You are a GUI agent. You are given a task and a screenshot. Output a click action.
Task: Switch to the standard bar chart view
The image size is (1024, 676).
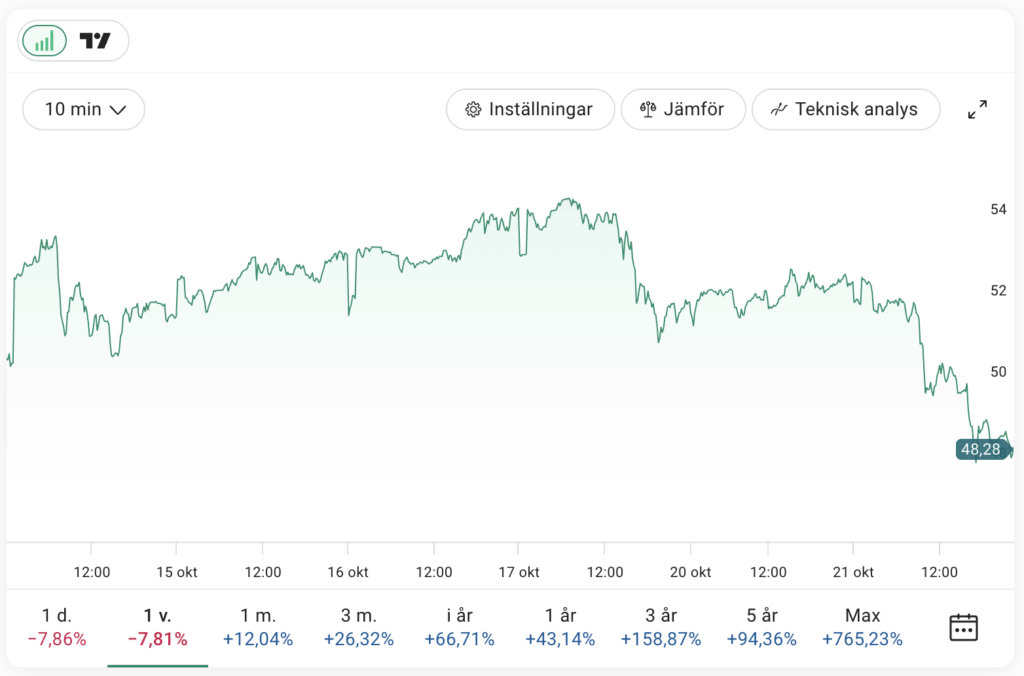[x=44, y=41]
